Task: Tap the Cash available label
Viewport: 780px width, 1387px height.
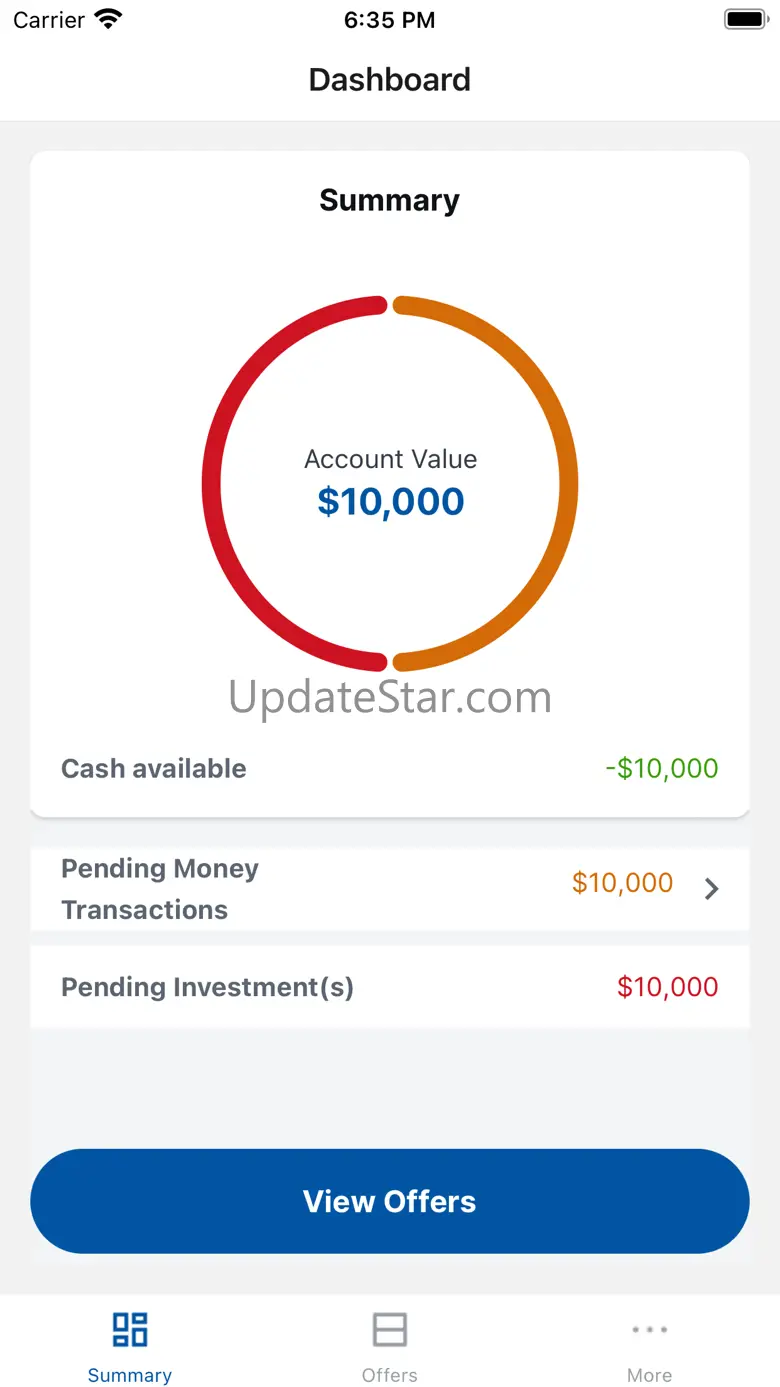Action: [x=154, y=768]
